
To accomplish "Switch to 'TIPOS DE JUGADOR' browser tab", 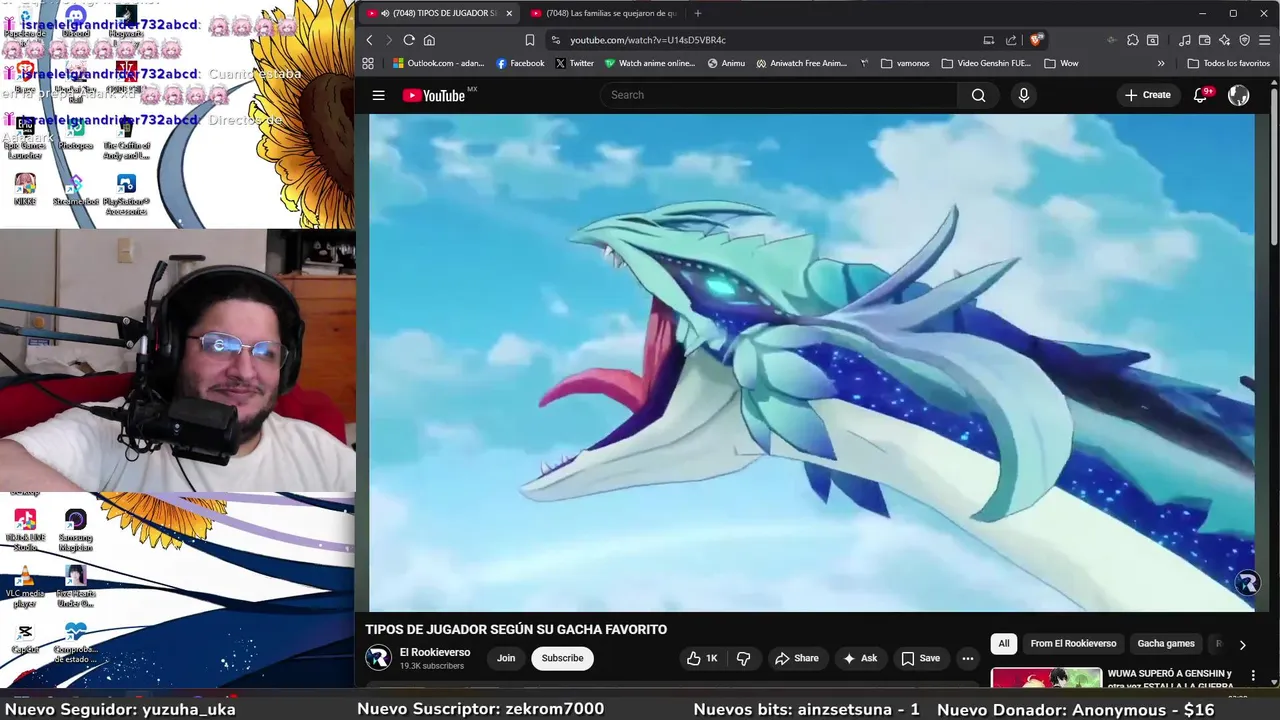I will [x=438, y=13].
